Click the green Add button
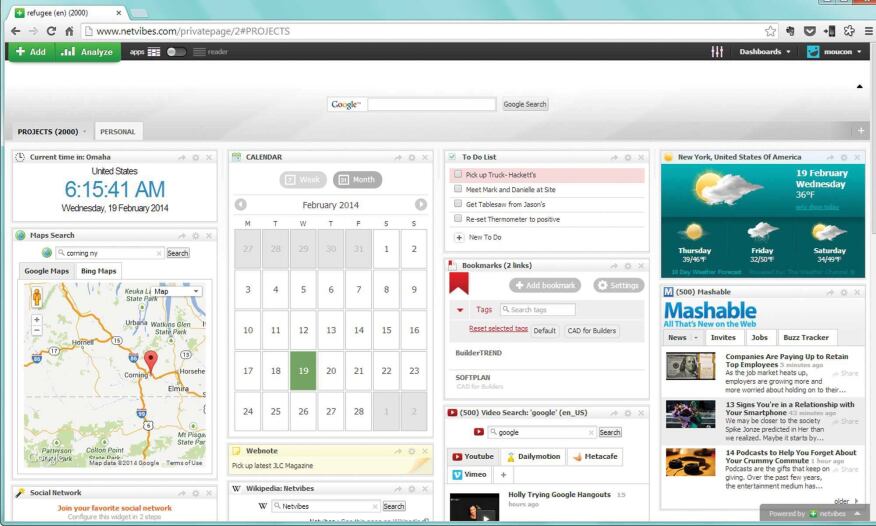This screenshot has width=876, height=526. pyautogui.click(x=31, y=52)
